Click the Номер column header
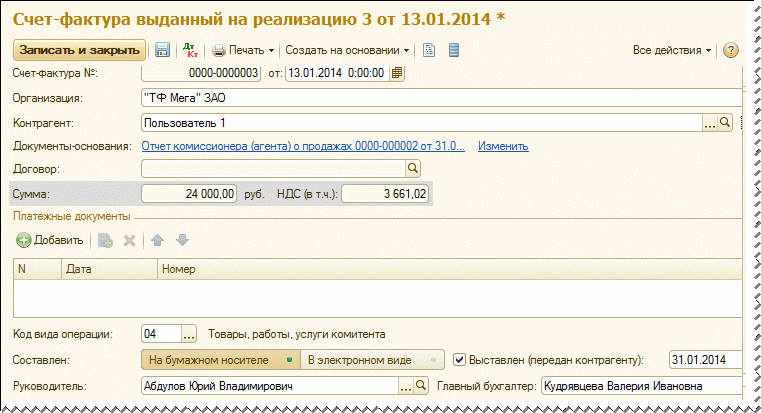Viewport: 761px width, 413px height. pyautogui.click(x=449, y=269)
